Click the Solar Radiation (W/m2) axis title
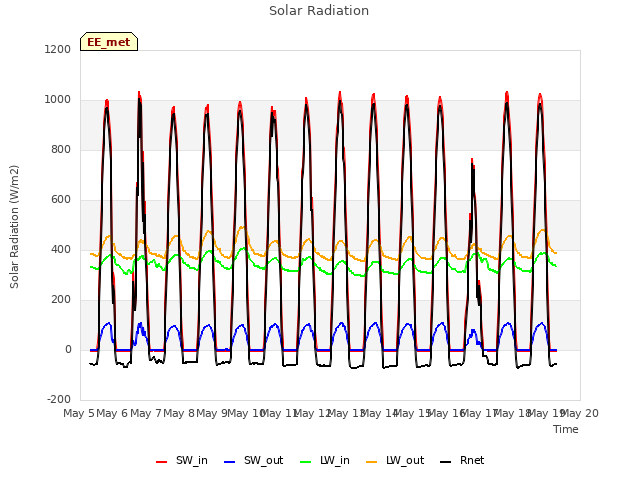 click(x=14, y=227)
